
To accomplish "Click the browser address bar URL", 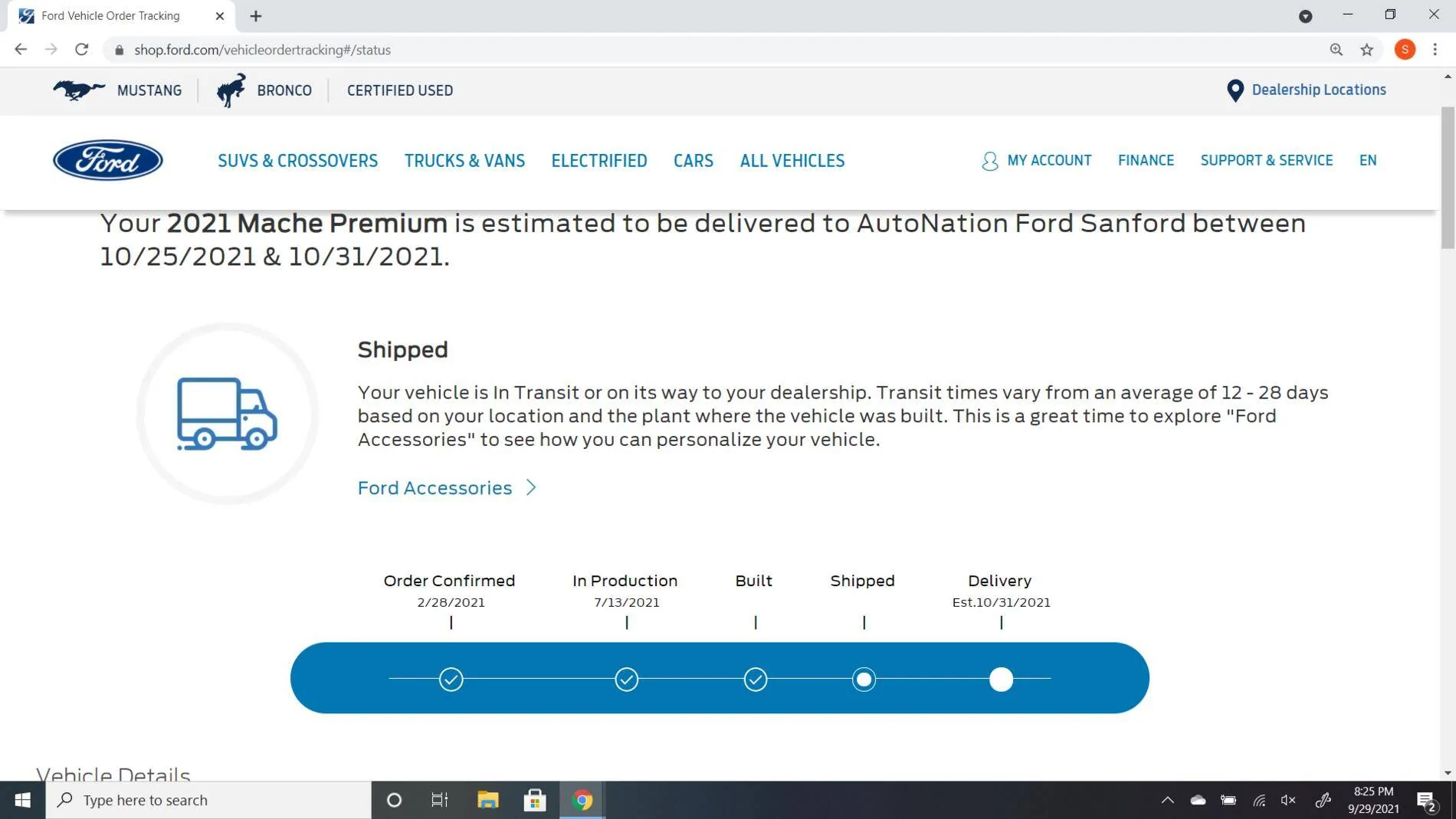I will [262, 50].
